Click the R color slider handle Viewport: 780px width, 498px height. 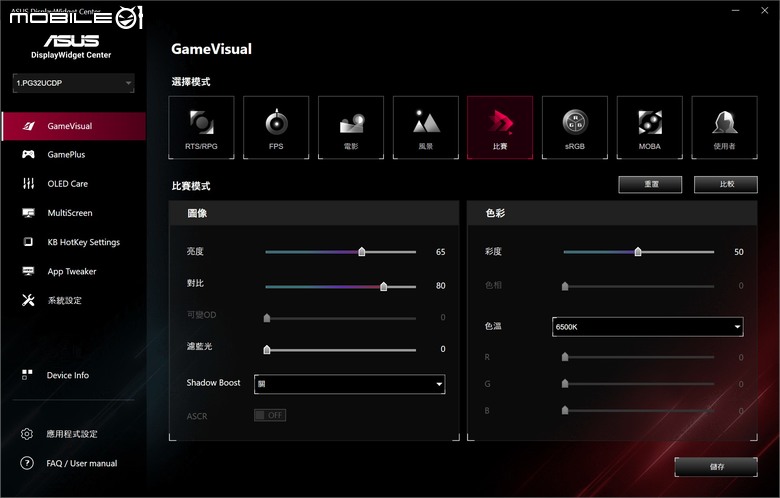[565, 357]
